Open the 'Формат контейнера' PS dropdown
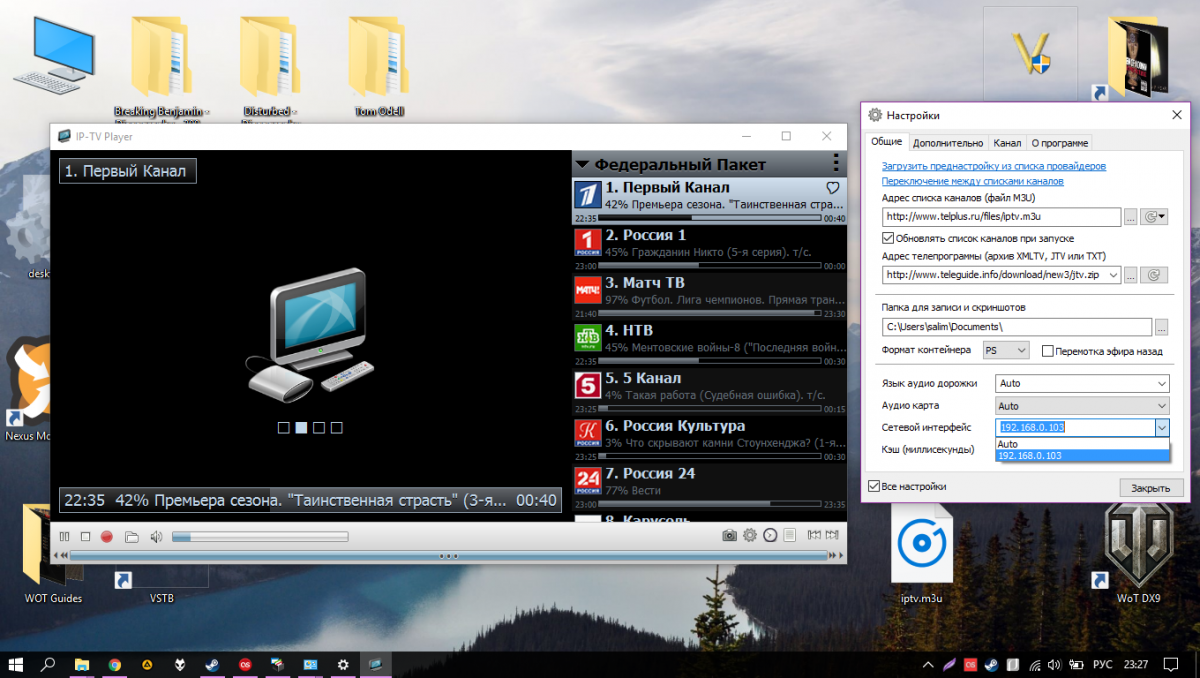Image resolution: width=1200 pixels, height=678 pixels. (1005, 351)
